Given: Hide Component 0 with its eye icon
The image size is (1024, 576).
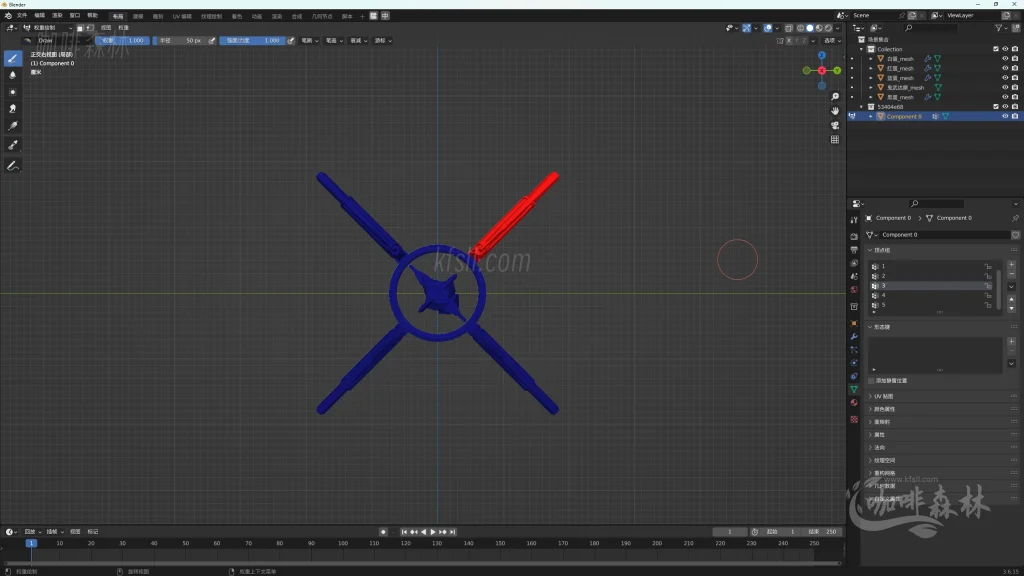Looking at the screenshot, I should point(1005,116).
